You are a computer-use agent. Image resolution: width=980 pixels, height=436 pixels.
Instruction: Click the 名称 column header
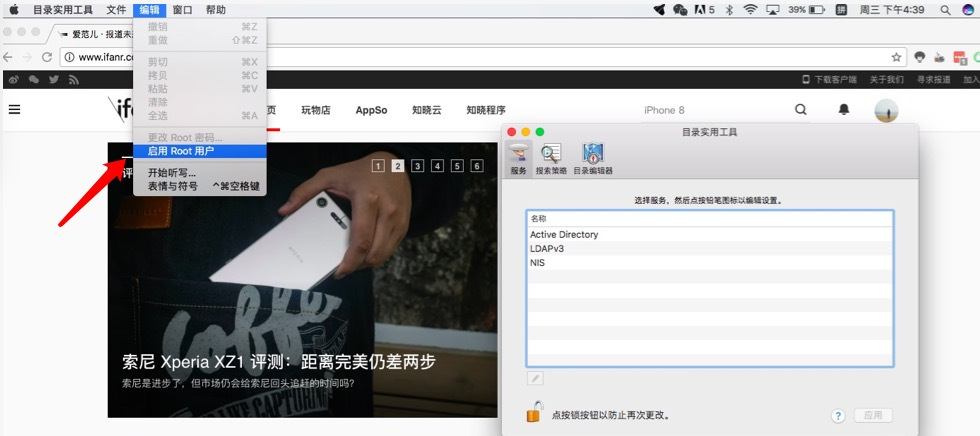coord(710,219)
